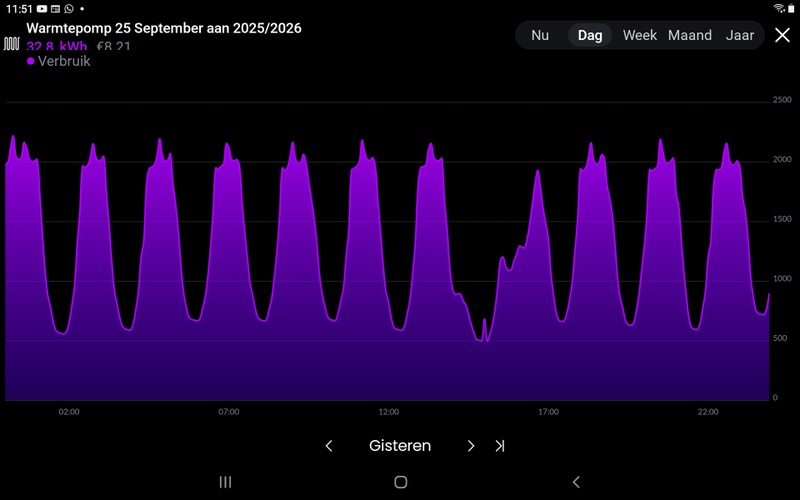Image resolution: width=800 pixels, height=500 pixels.
Task: Tap the status bar clock 11:51
Action: tap(19, 9)
